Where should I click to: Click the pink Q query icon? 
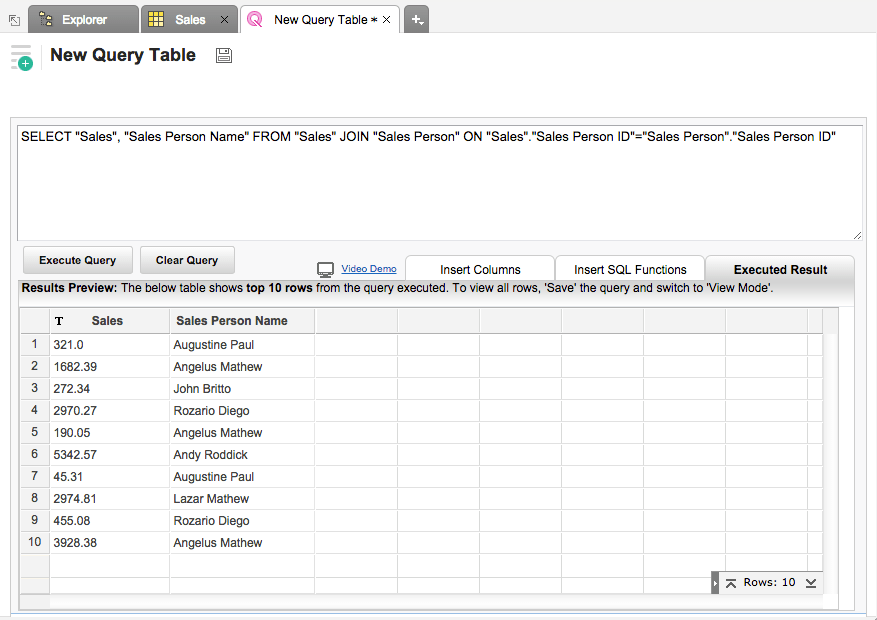[253, 19]
